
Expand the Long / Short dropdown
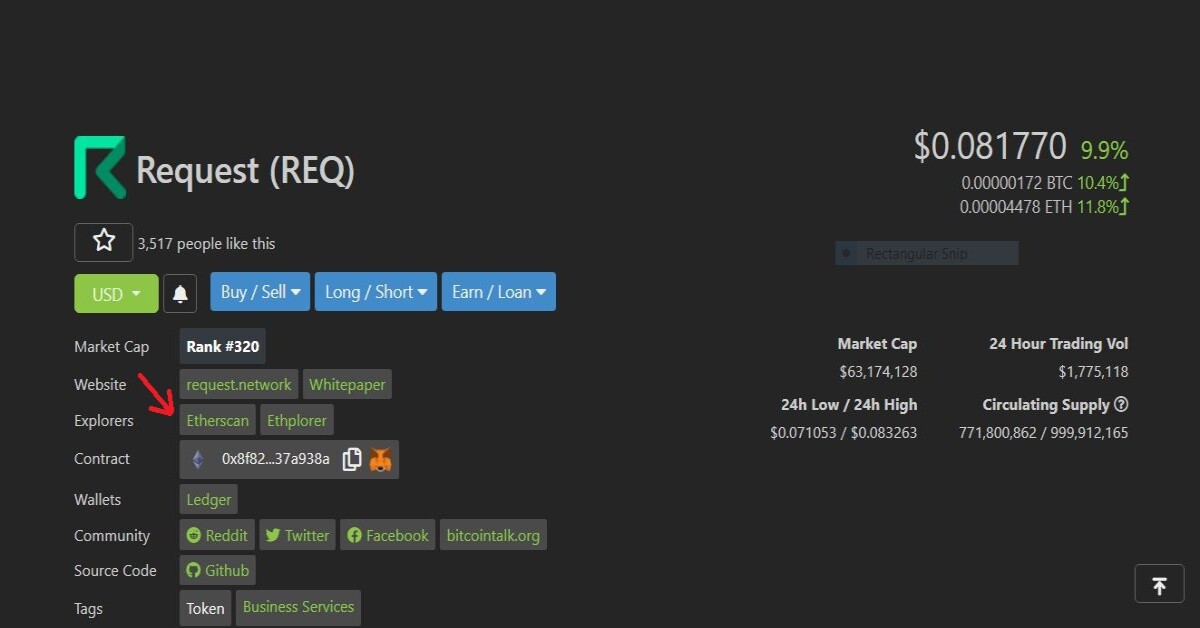376,292
